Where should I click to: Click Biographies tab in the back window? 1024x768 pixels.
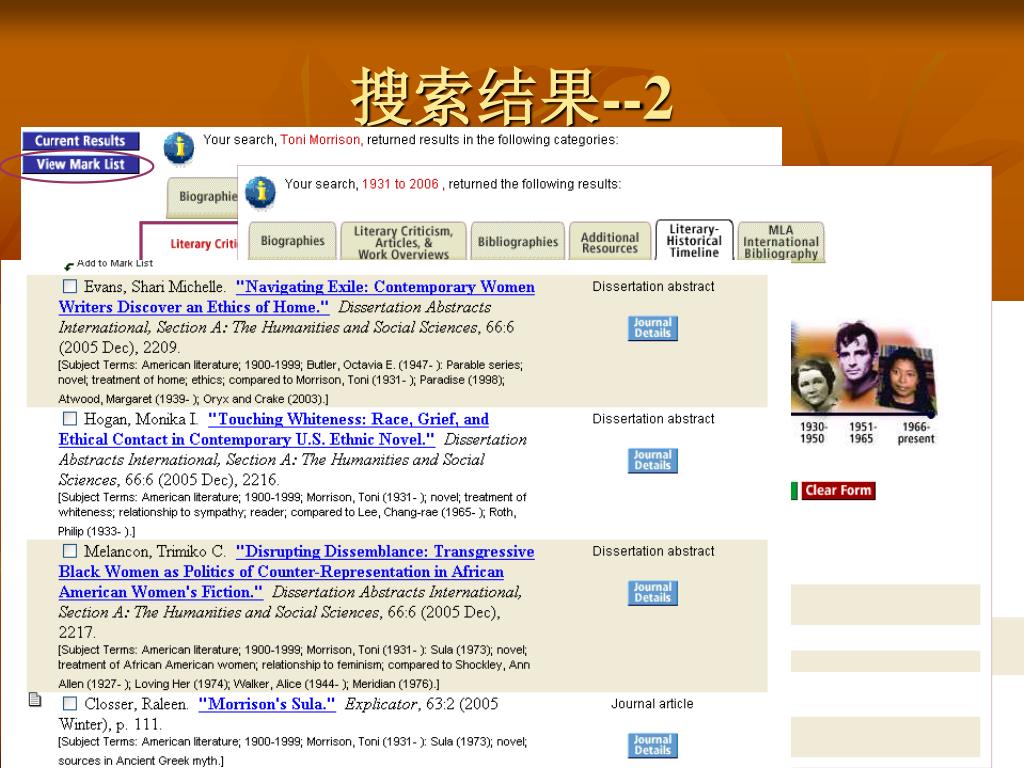pos(202,197)
